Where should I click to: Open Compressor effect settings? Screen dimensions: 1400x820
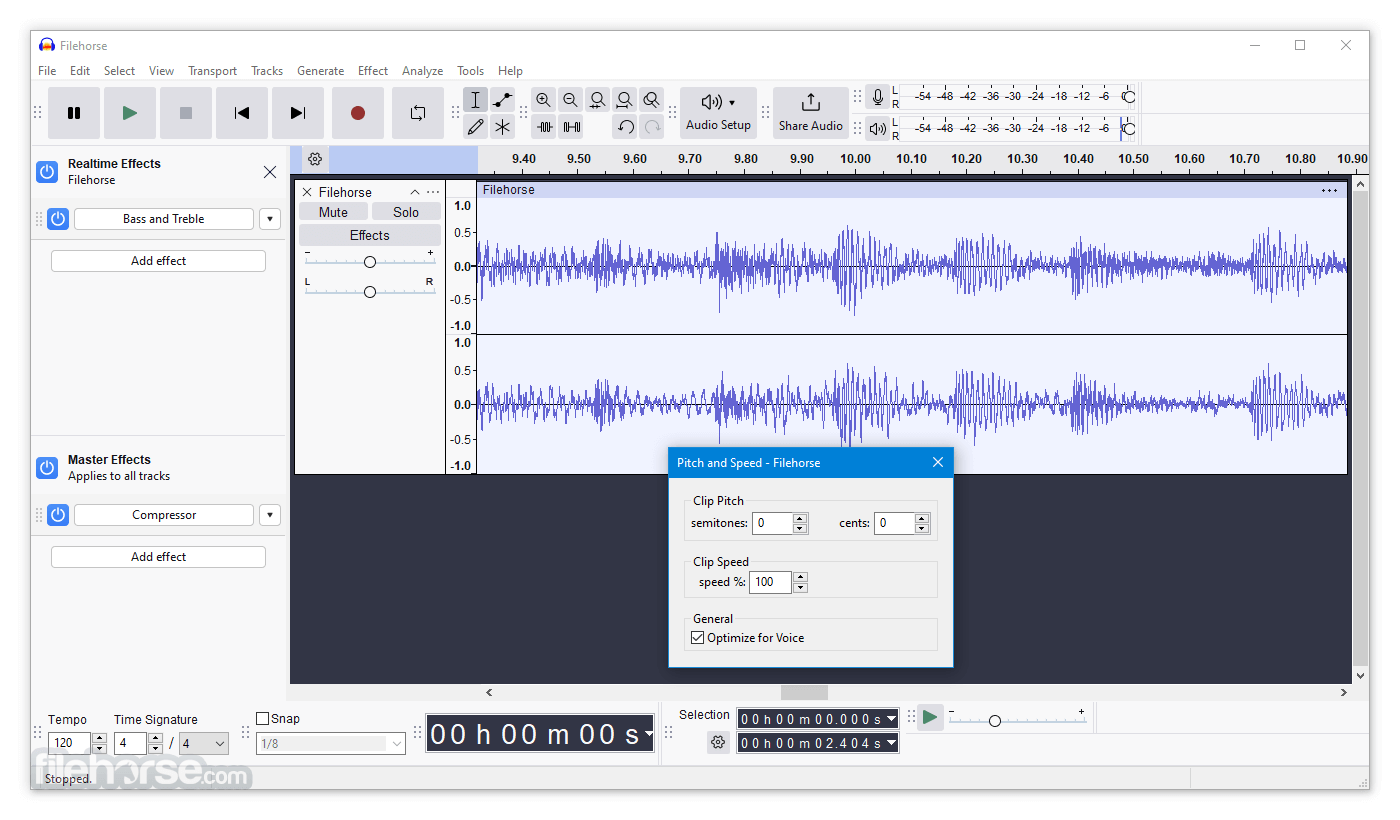[x=164, y=515]
